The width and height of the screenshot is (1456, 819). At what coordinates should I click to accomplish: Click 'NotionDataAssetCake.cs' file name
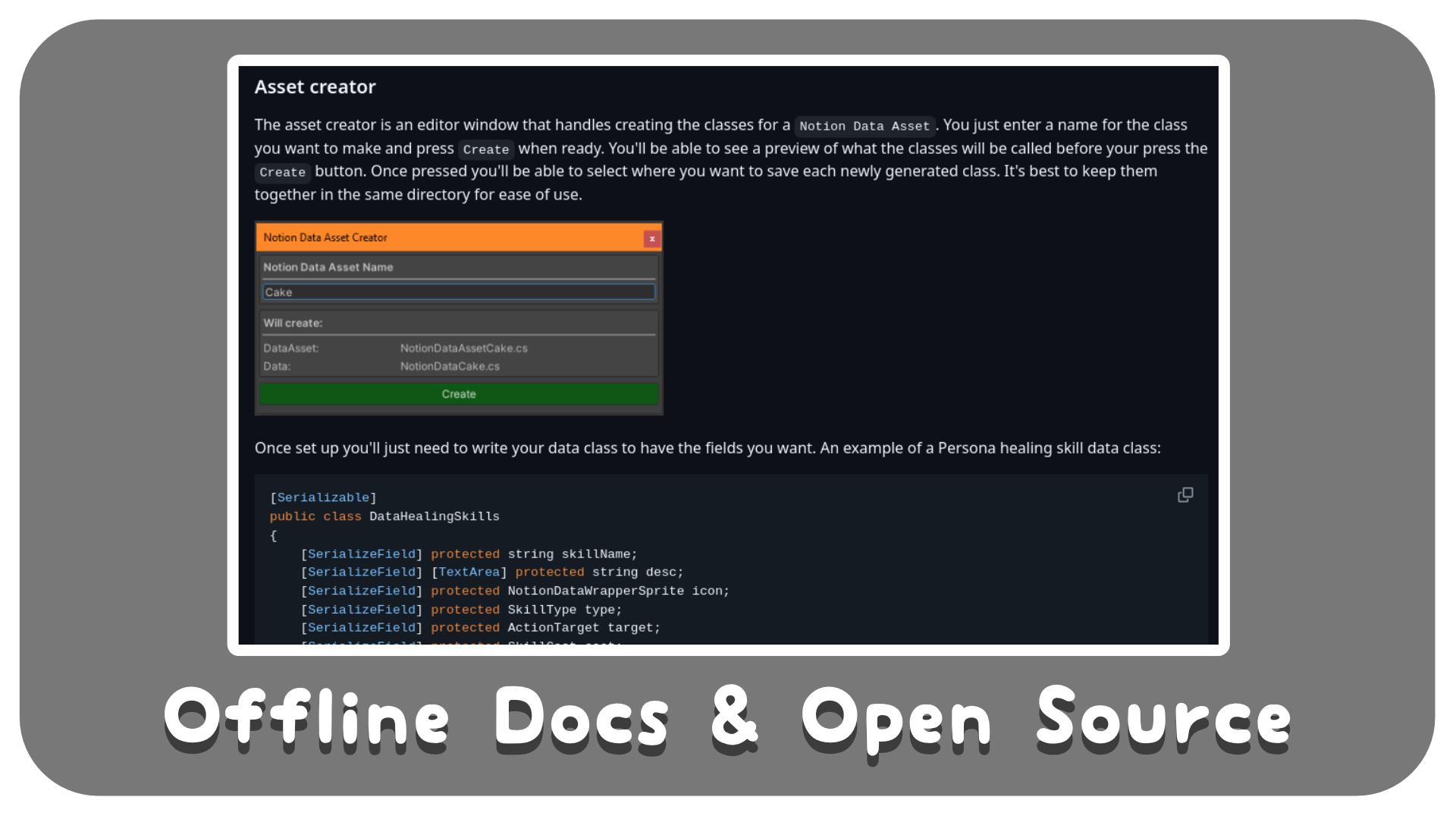click(x=463, y=348)
